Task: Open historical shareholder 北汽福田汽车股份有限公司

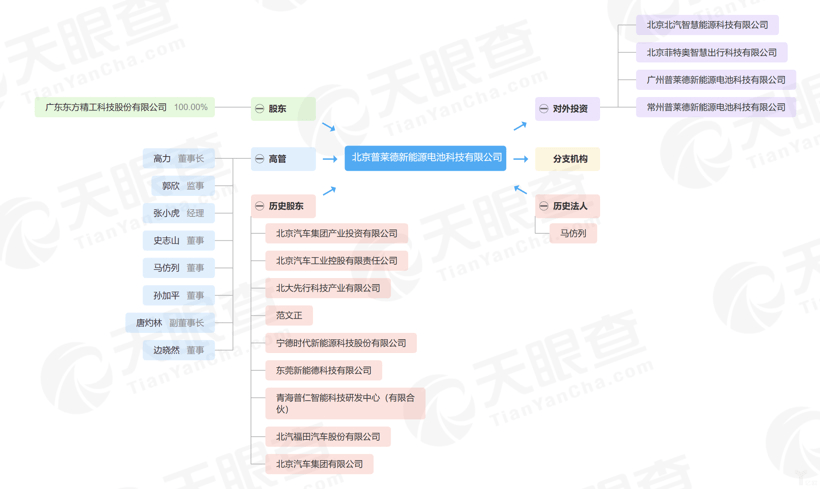Action: (x=328, y=437)
